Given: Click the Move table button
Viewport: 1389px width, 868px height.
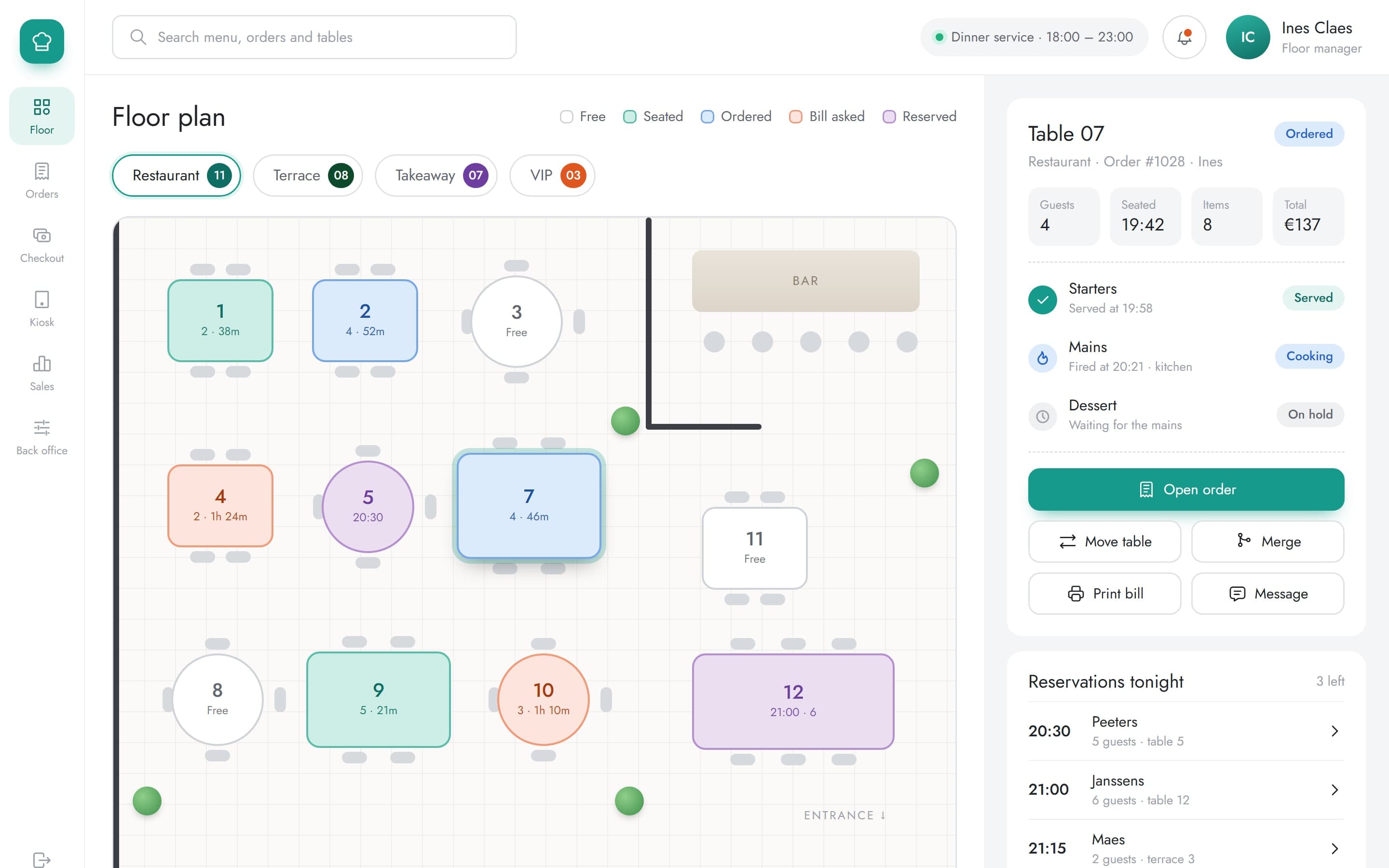Looking at the screenshot, I should point(1104,542).
